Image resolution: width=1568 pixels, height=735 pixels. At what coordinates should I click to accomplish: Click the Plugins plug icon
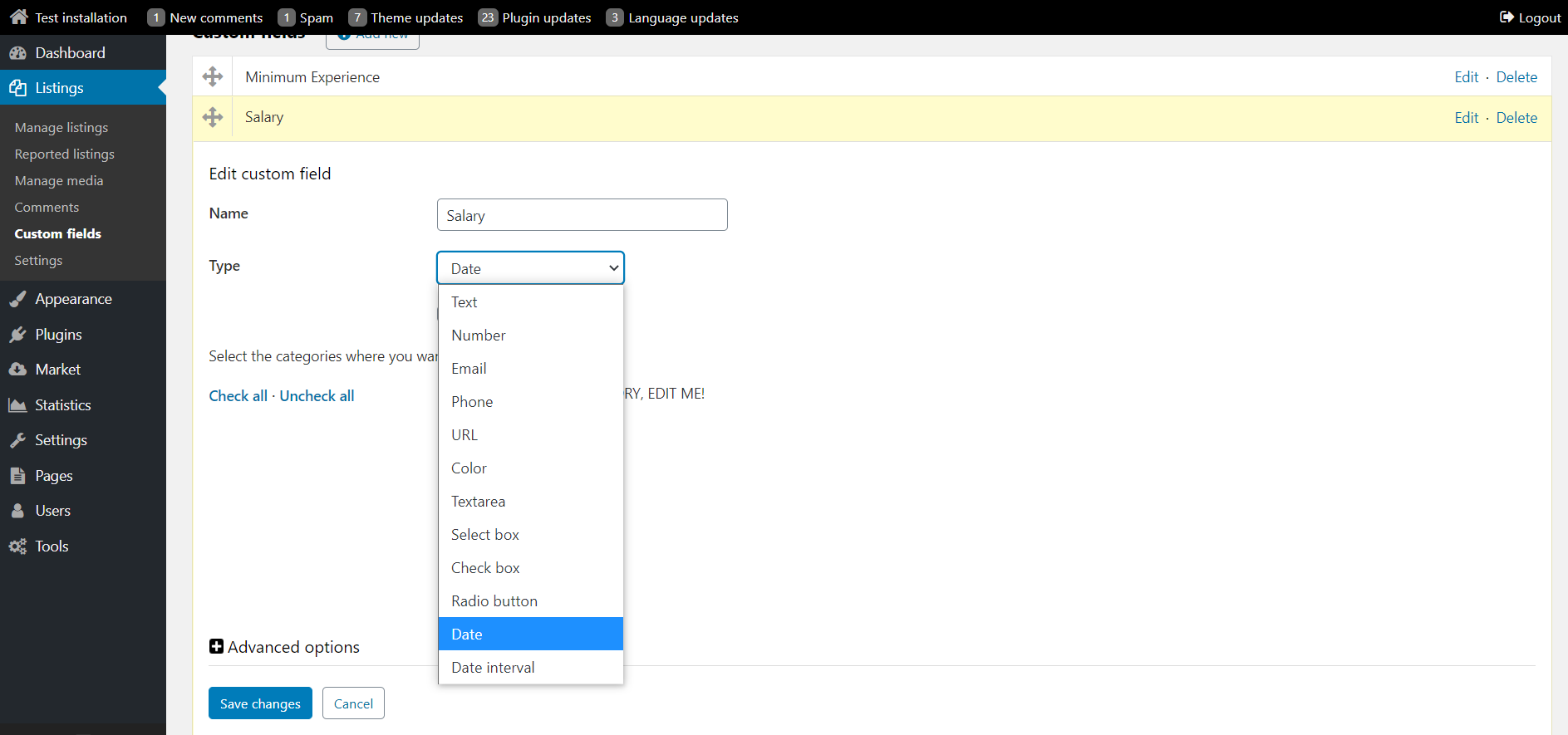click(17, 335)
